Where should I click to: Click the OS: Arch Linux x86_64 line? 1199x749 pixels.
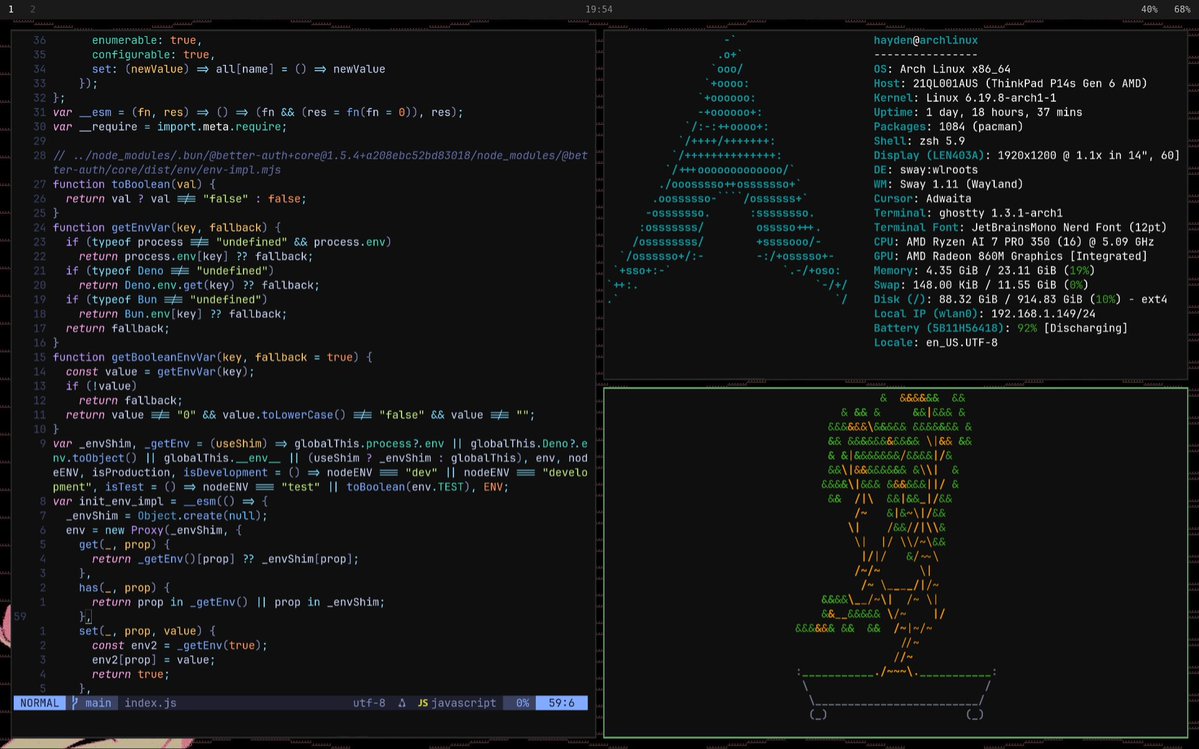pyautogui.click(x=942, y=70)
